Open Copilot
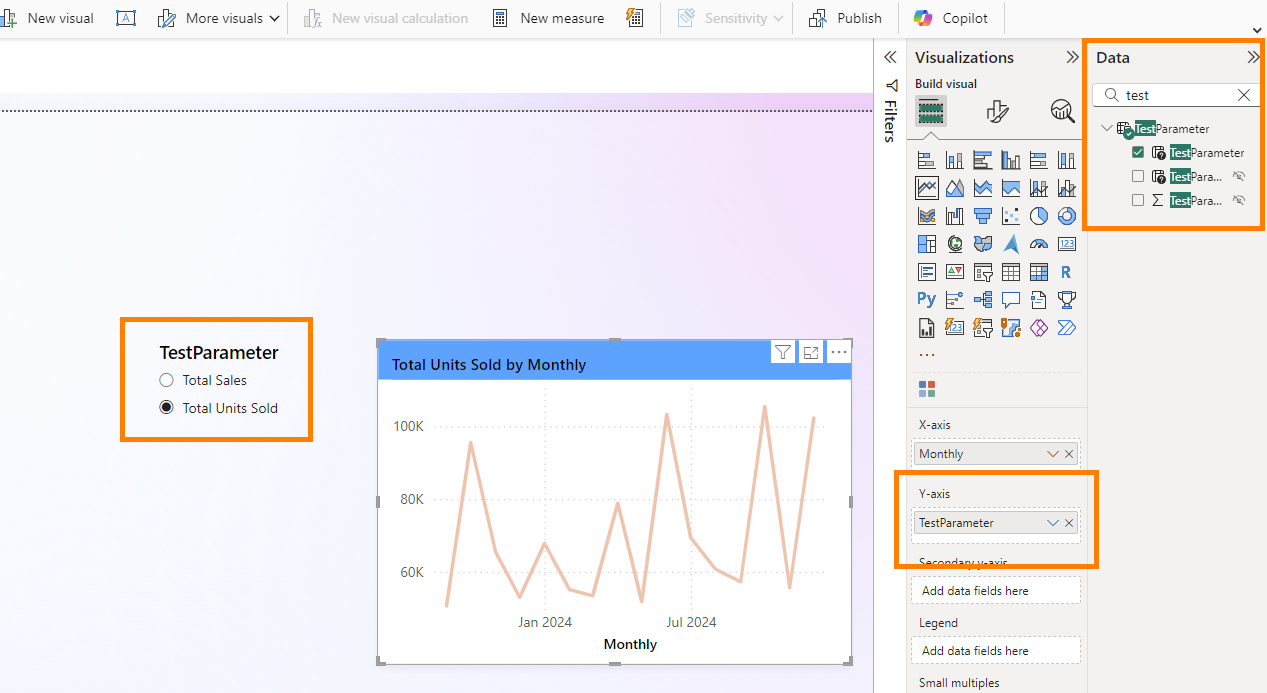Viewport: 1267px width, 693px height. pyautogui.click(x=950, y=18)
